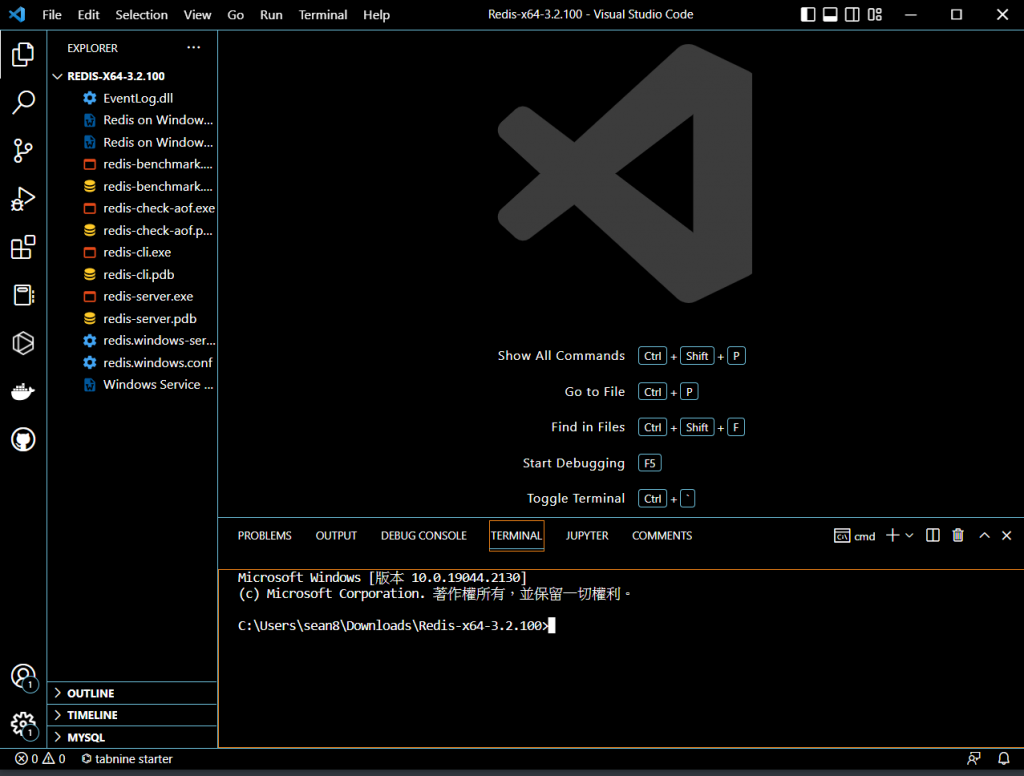Open the Help menu
The width and height of the screenshot is (1024, 776).
click(376, 14)
